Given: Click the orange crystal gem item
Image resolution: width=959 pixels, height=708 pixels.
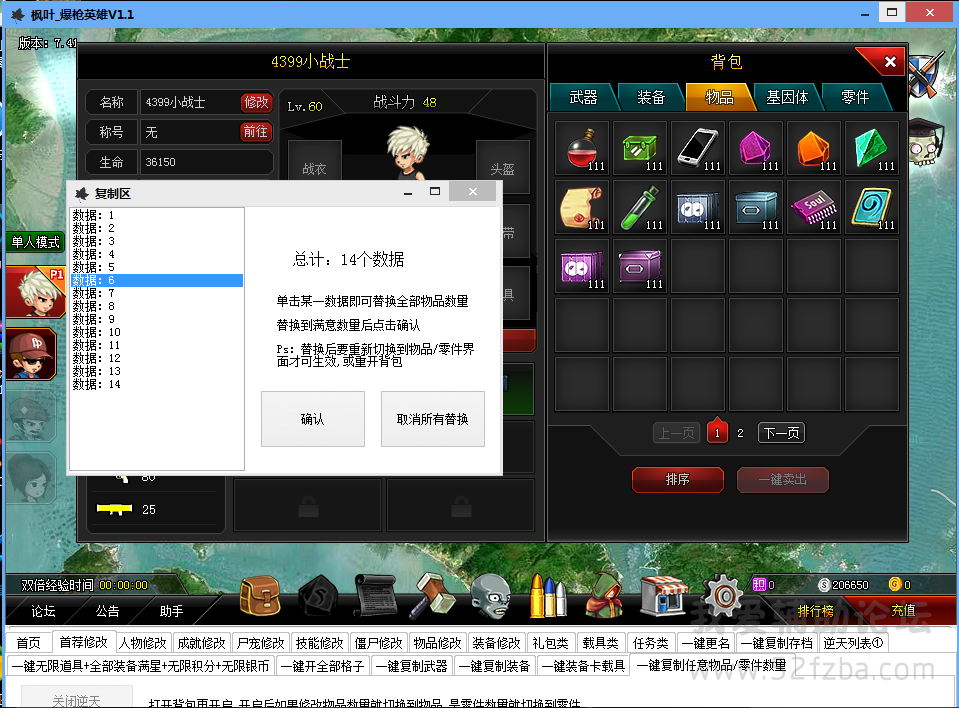Looking at the screenshot, I should tap(814, 149).
